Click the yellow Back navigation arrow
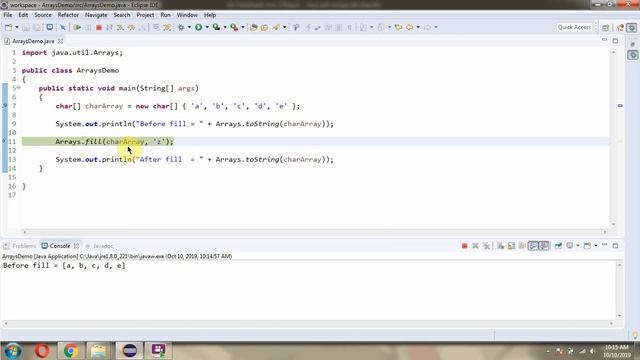Viewport: 640px width, 360px height. click(398, 27)
